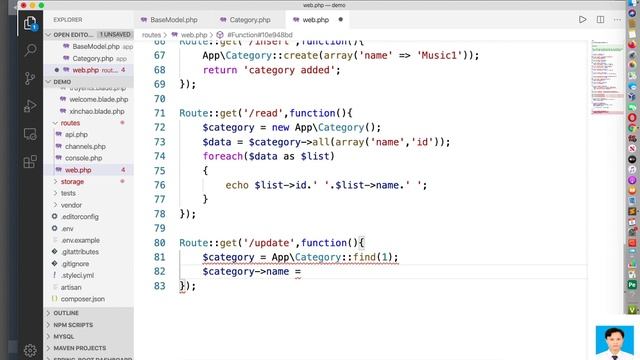Viewport: 640px width, 360px height.
Task: Open the artisan file
Action: click(89, 287)
